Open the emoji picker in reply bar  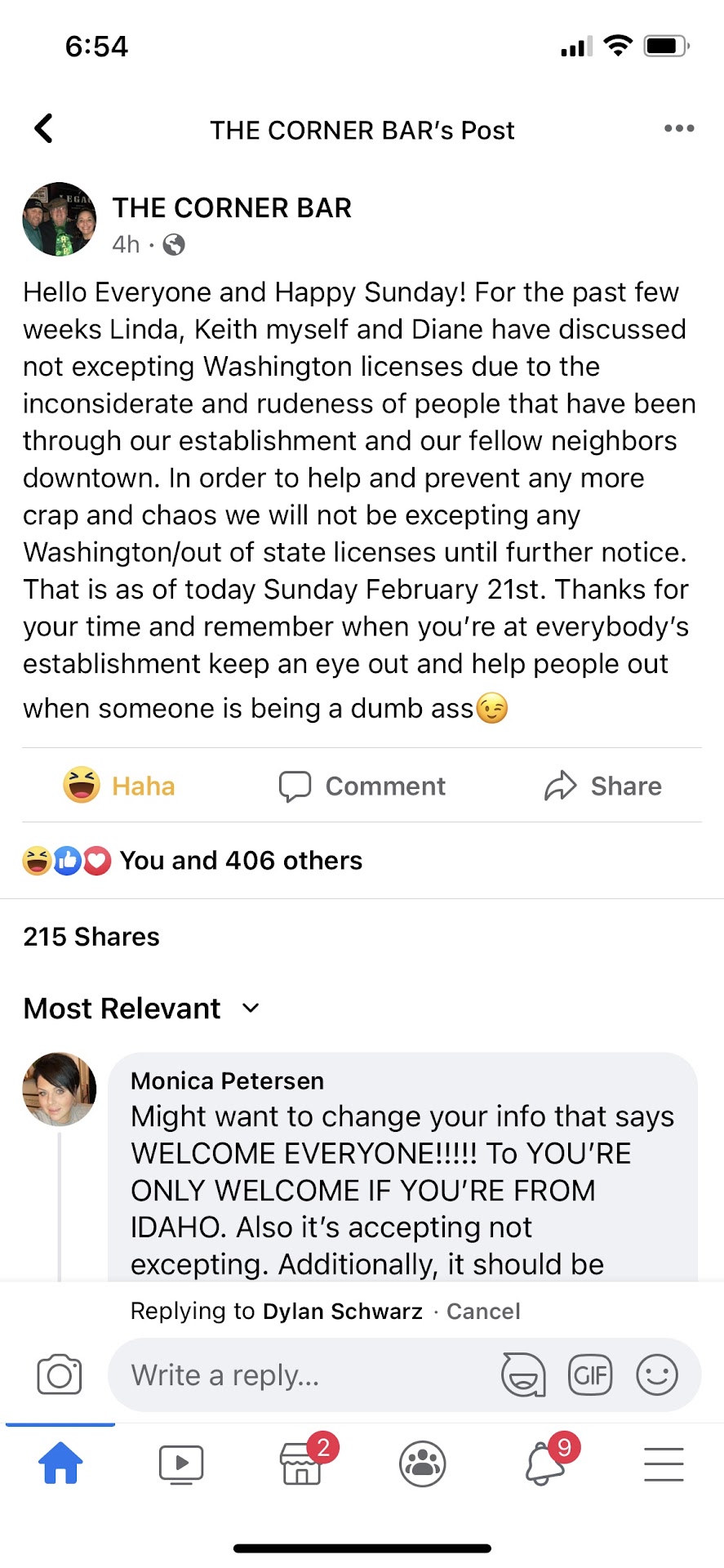point(657,1374)
